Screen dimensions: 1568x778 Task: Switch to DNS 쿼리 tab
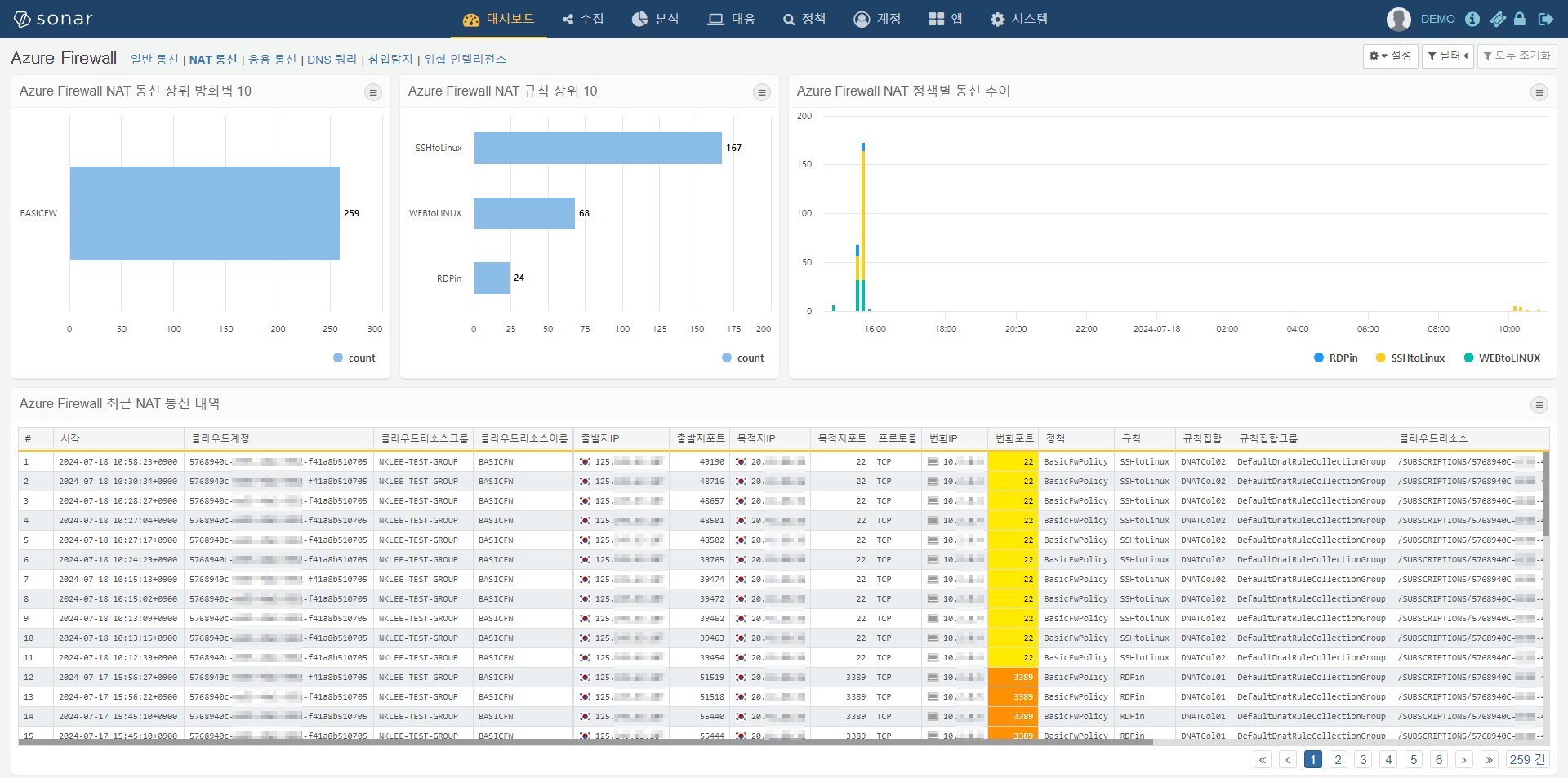(332, 60)
